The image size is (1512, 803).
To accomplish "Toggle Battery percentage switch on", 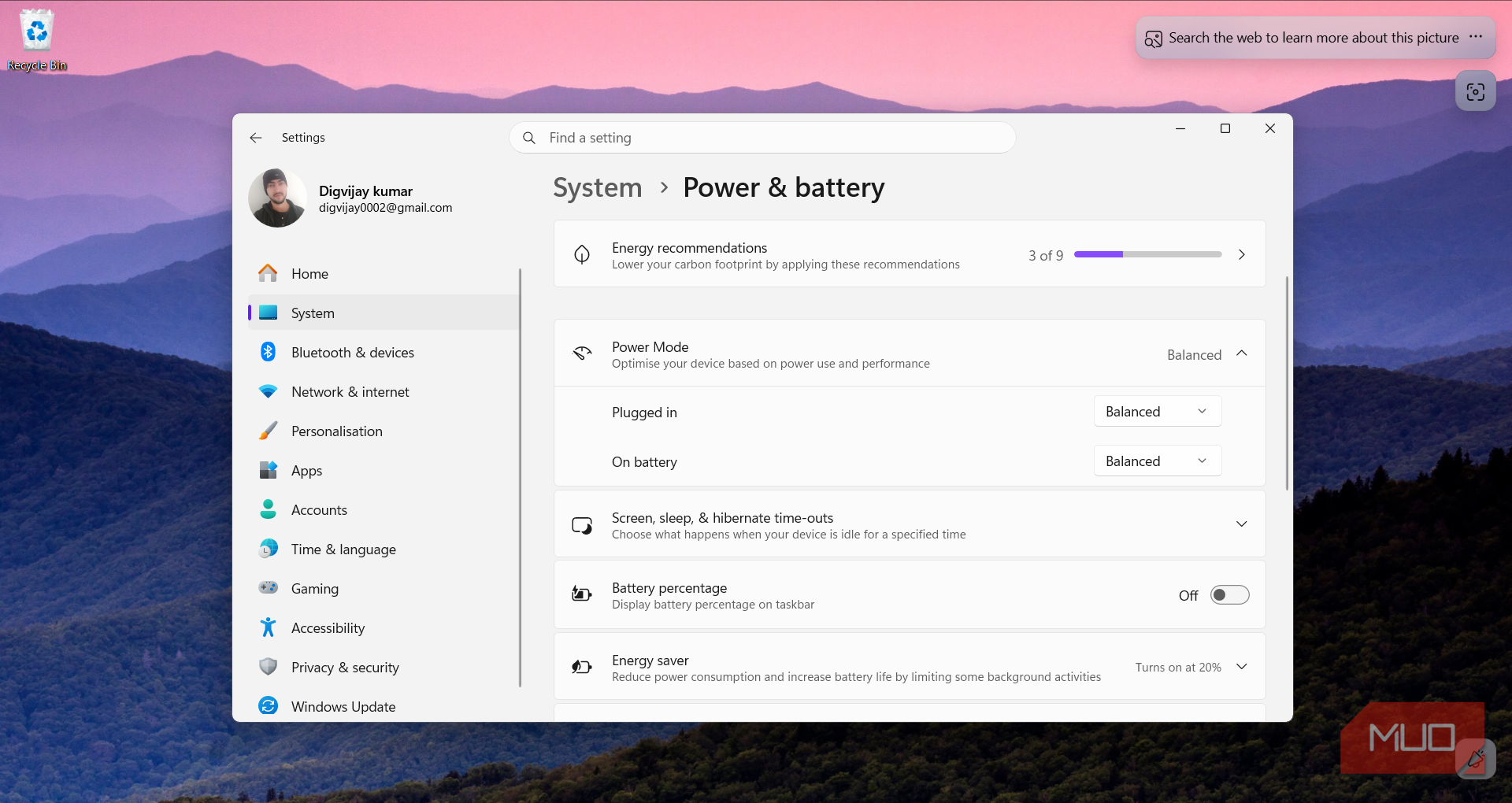I will [x=1229, y=595].
